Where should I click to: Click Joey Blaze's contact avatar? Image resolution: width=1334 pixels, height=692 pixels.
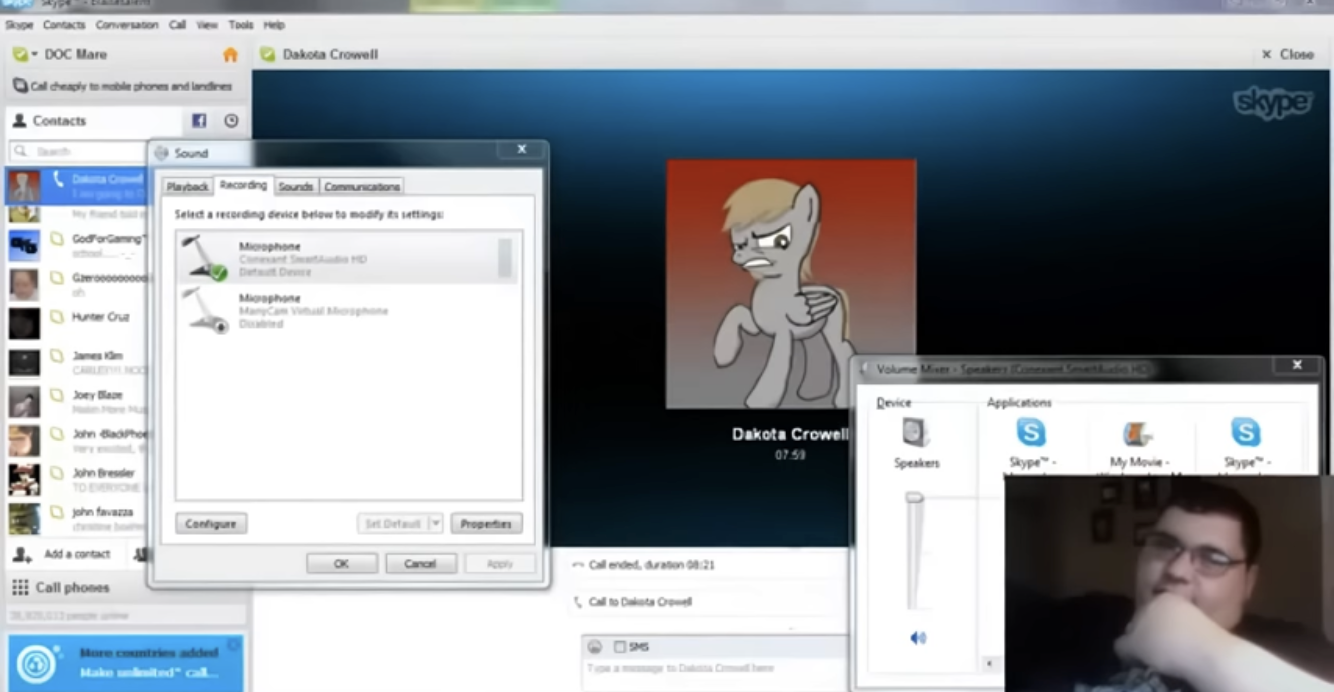[24, 401]
